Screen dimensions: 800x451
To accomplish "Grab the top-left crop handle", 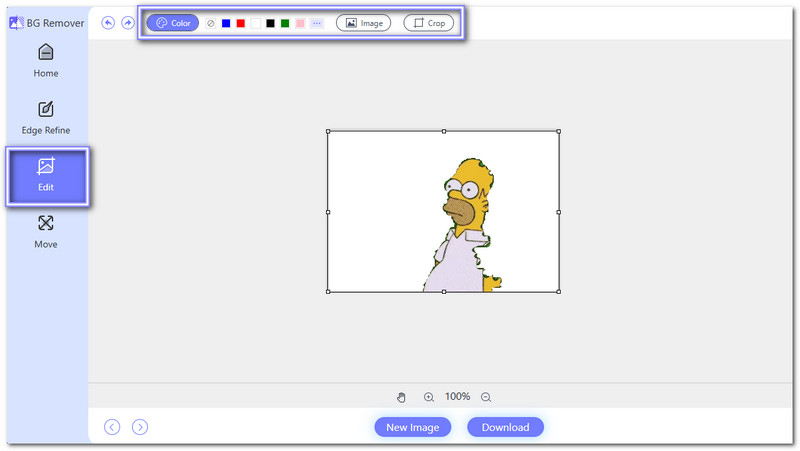I will pos(328,132).
